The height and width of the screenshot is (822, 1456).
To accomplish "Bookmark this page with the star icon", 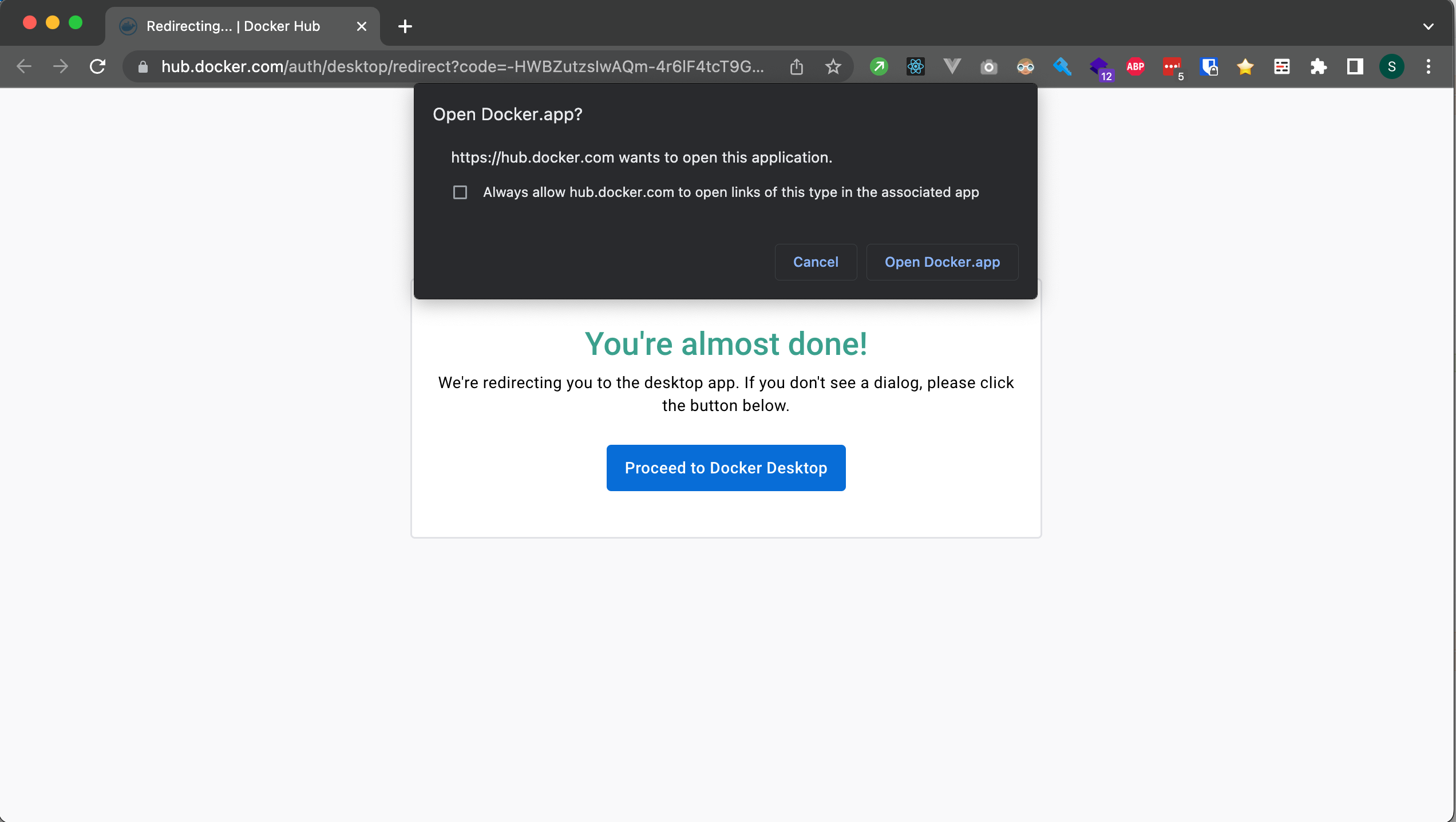I will point(833,66).
